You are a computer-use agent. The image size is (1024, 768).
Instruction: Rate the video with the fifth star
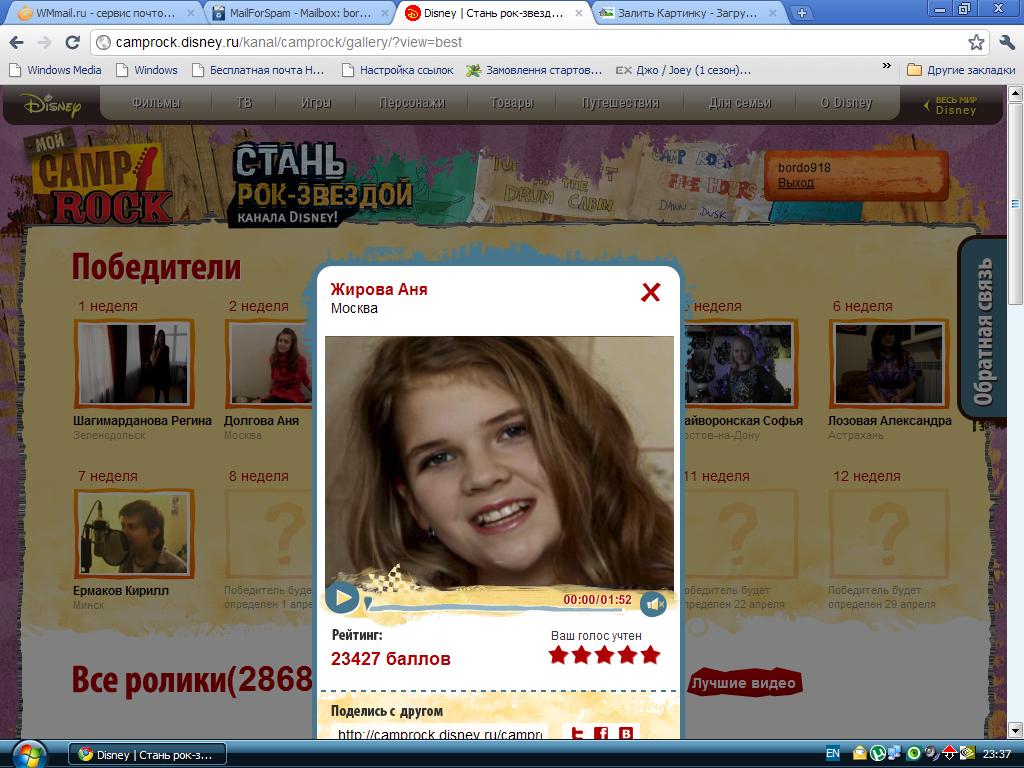point(650,654)
